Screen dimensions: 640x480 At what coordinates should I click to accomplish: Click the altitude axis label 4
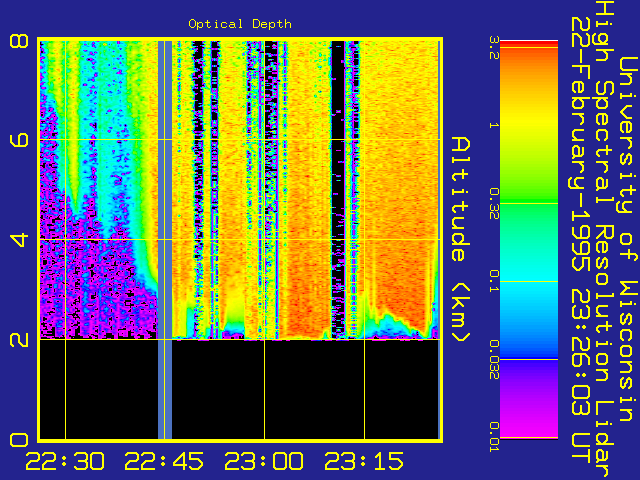point(19,240)
